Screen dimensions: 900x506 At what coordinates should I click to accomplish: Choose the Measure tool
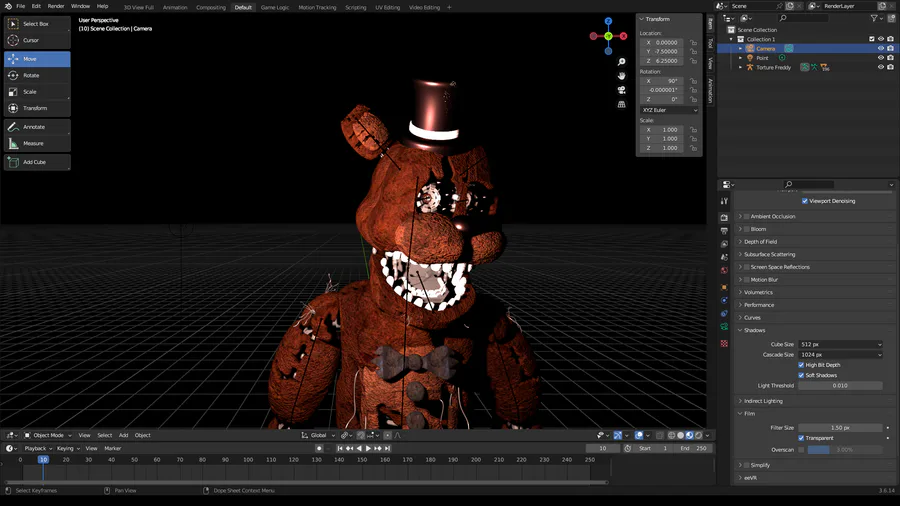point(37,143)
